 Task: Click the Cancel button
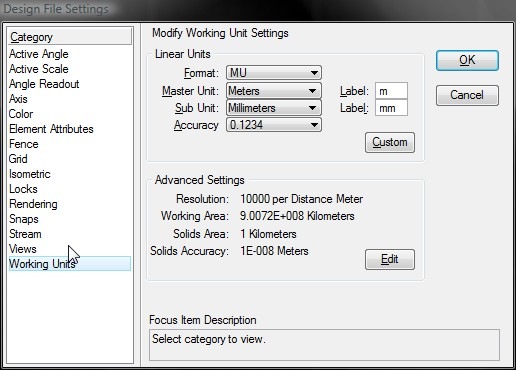click(467, 95)
